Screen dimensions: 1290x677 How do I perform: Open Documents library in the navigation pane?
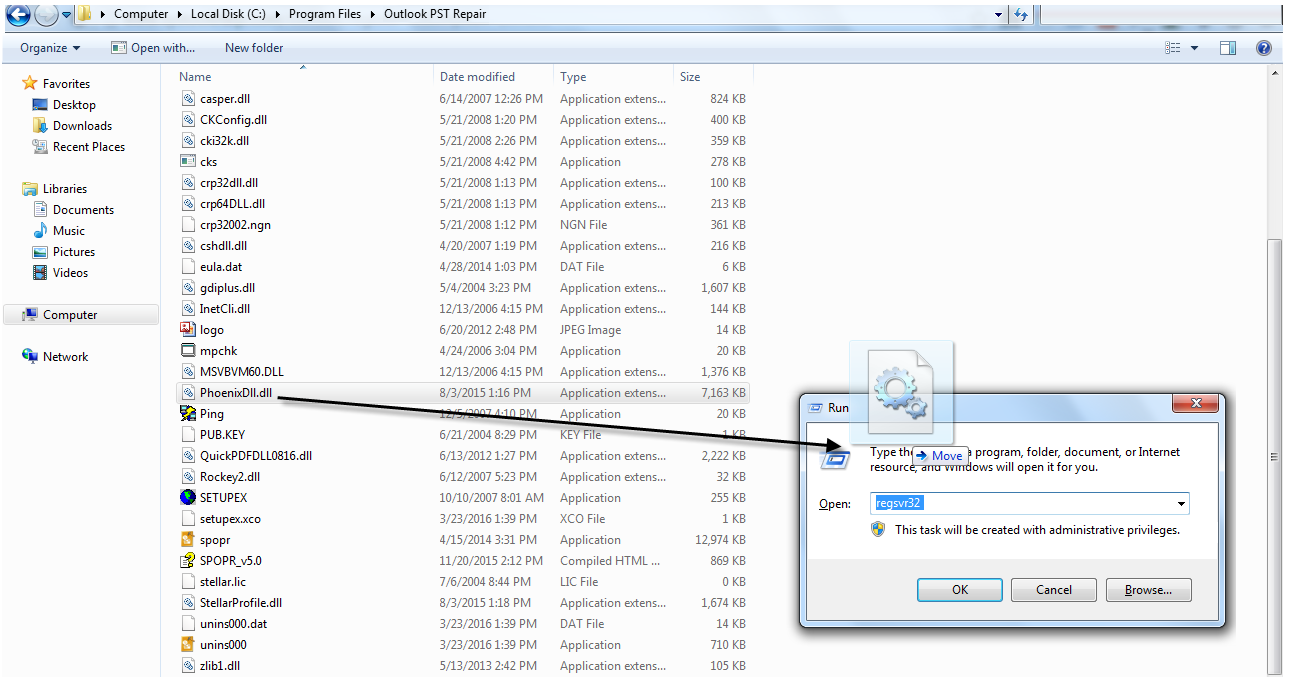pyautogui.click(x=83, y=210)
